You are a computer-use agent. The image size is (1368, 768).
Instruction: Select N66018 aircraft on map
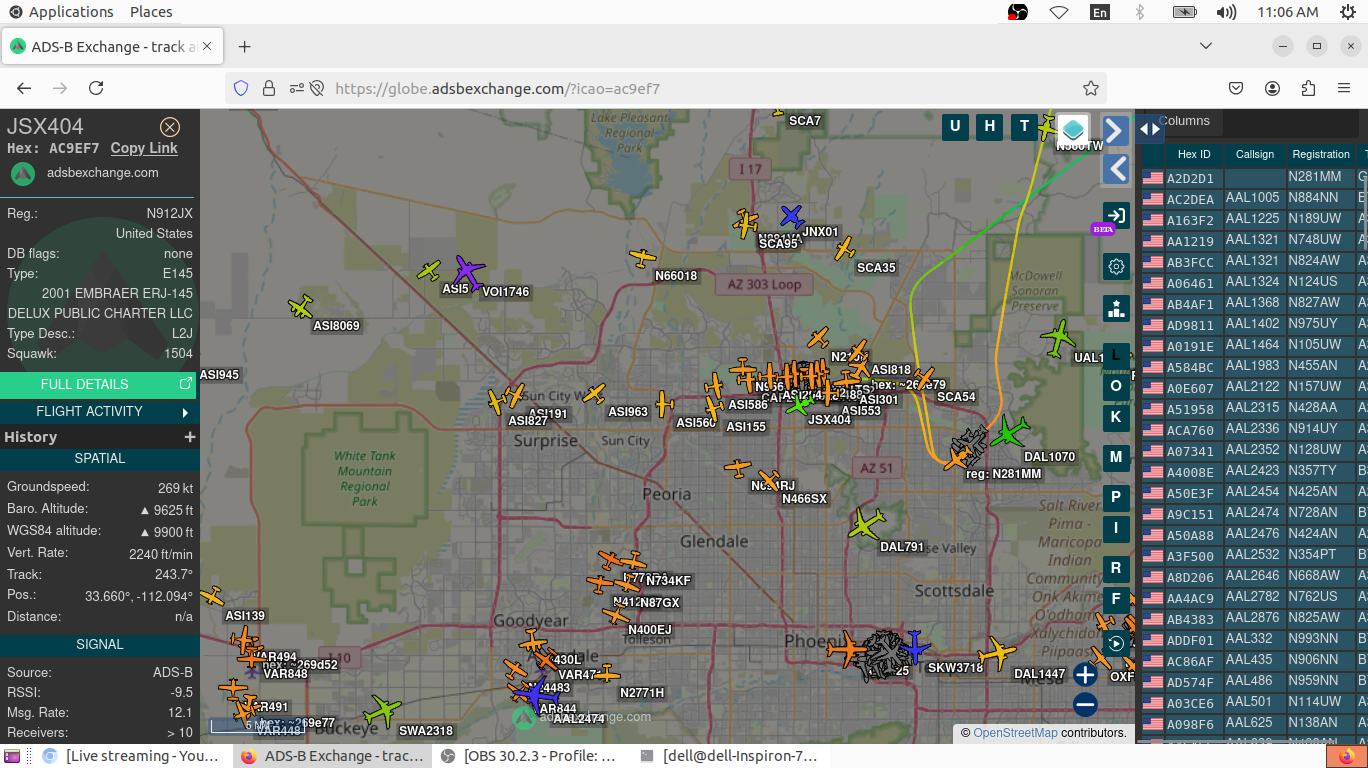(643, 258)
